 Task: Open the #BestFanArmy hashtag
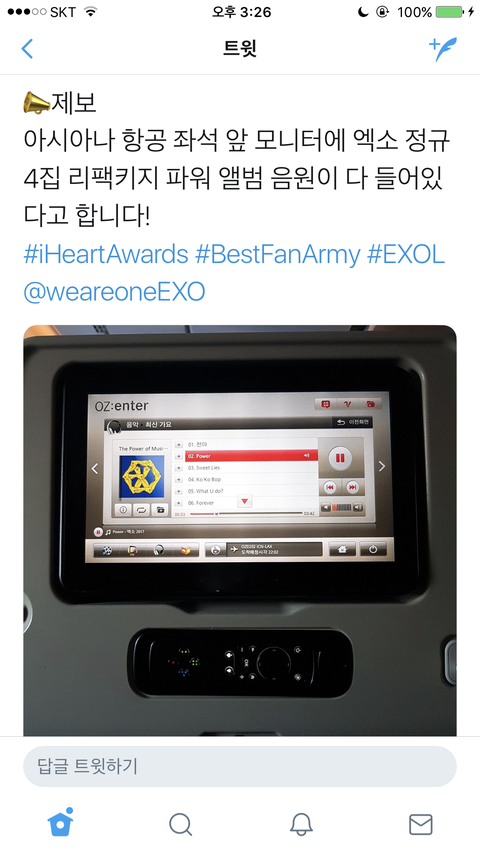click(278, 254)
